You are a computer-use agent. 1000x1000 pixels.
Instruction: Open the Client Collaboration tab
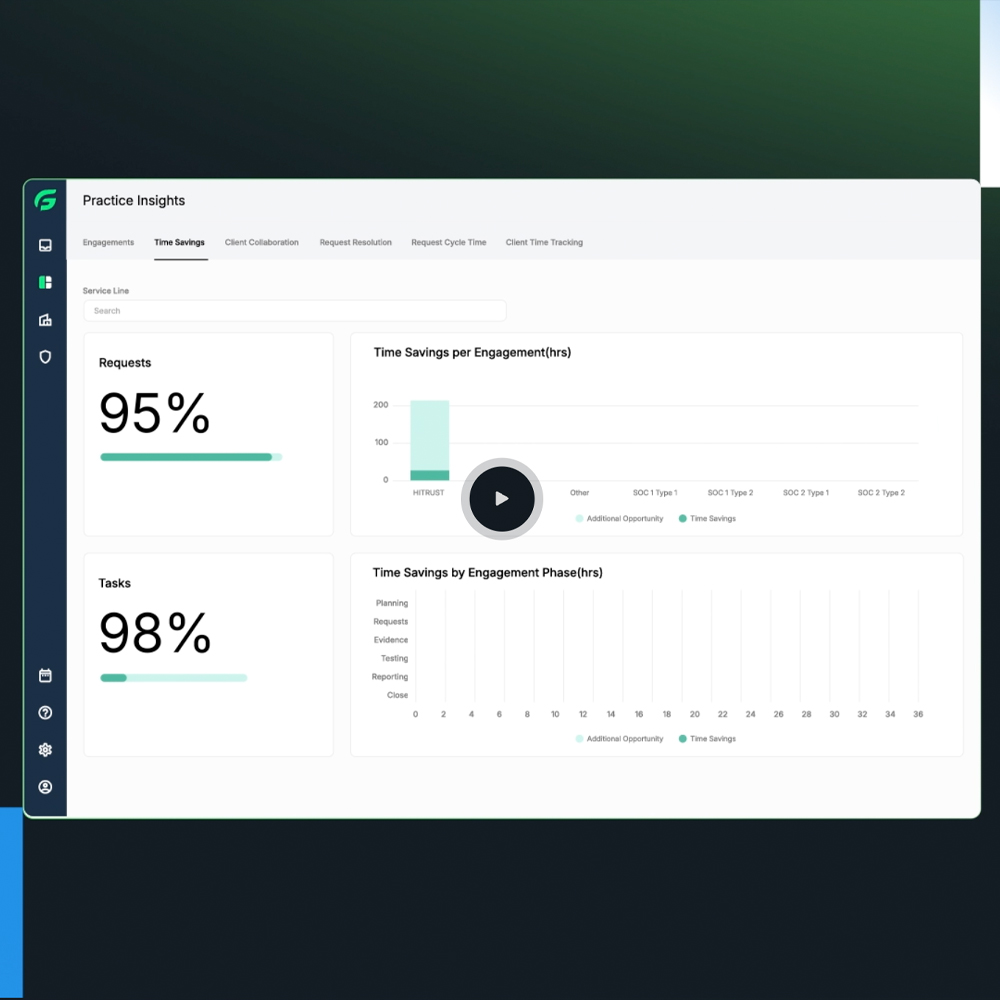pyautogui.click(x=261, y=242)
